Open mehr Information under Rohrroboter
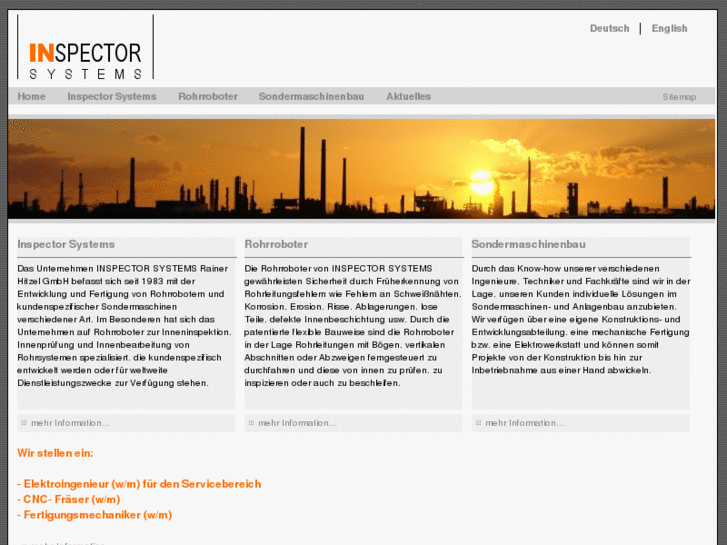This screenshot has width=727, height=545. coord(297,423)
